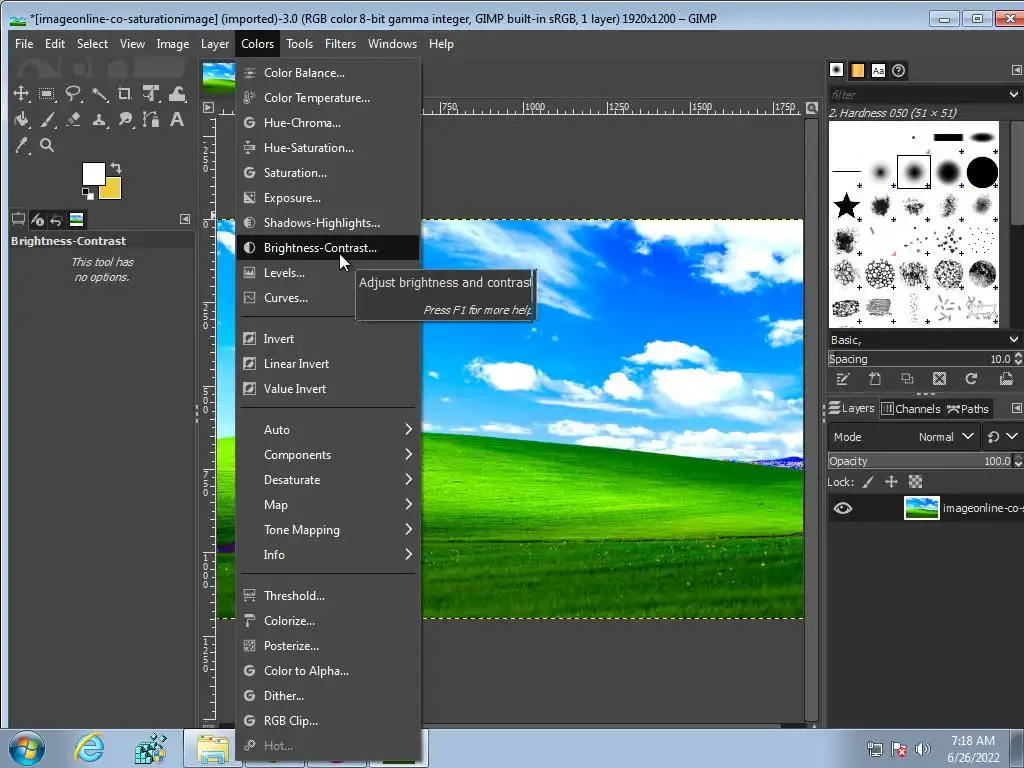Delete the selected brush
The width and height of the screenshot is (1024, 768).
939,379
